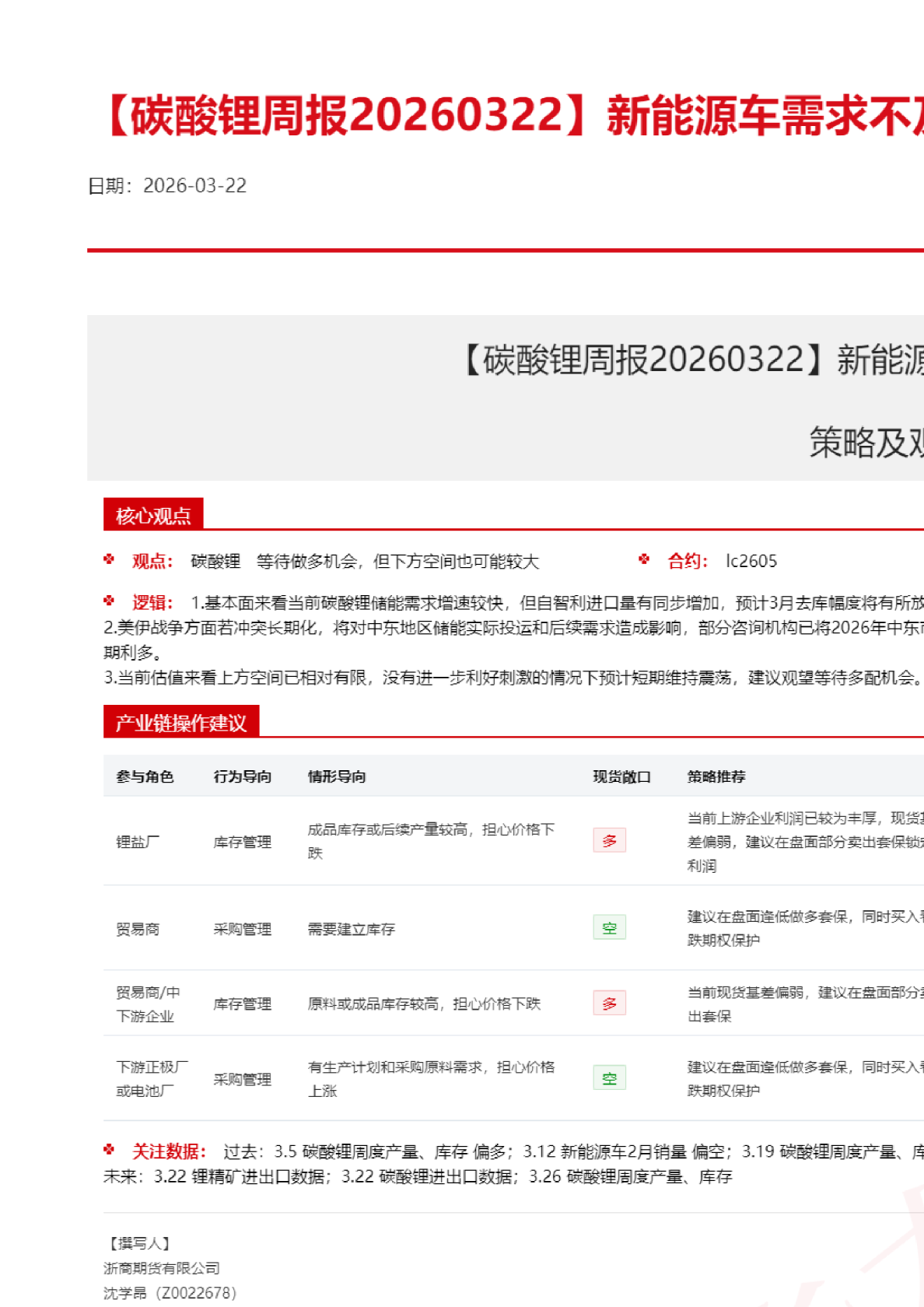Click logic point 2 starting 美伊战争方面
Viewport: 924px width, 1307px height.
(x=513, y=639)
